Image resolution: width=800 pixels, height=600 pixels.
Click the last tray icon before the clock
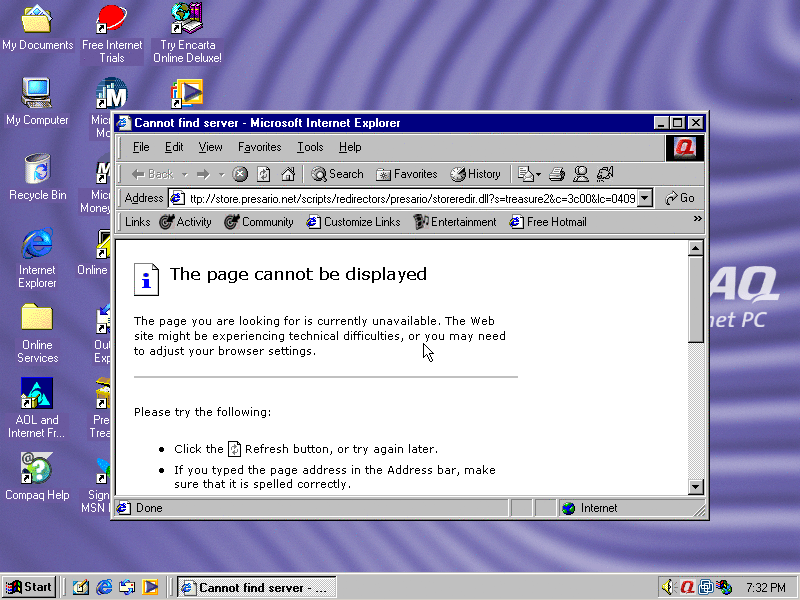[724, 587]
